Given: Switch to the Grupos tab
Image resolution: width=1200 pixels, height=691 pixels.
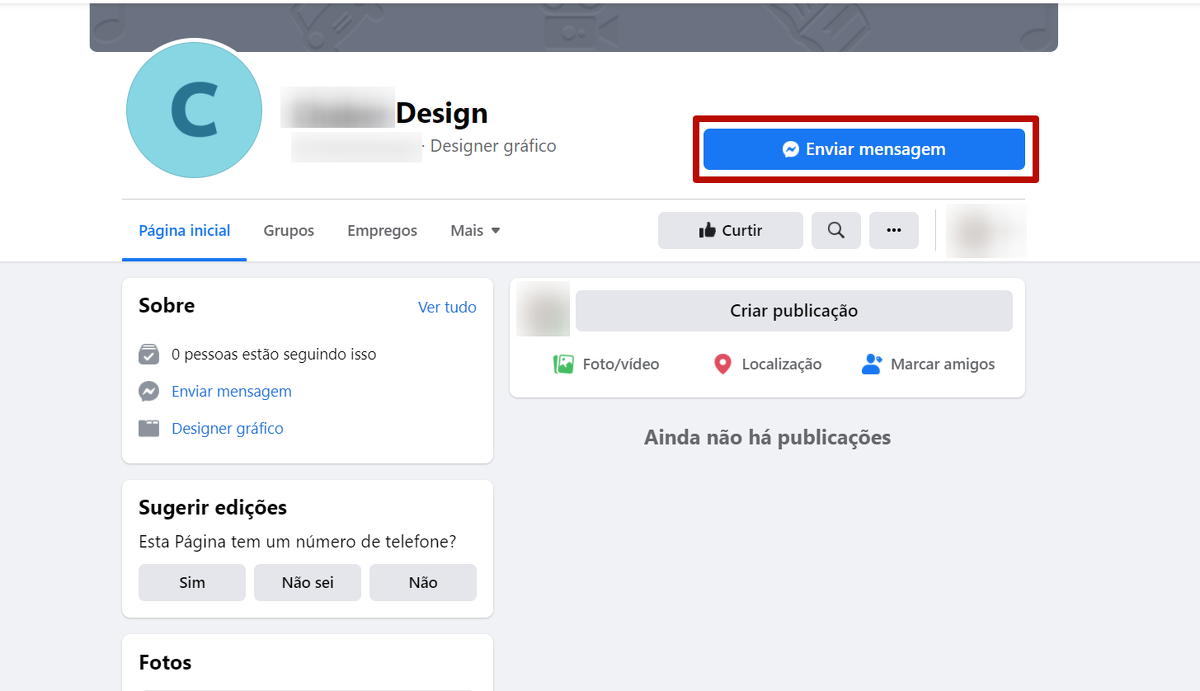Looking at the screenshot, I should (289, 231).
